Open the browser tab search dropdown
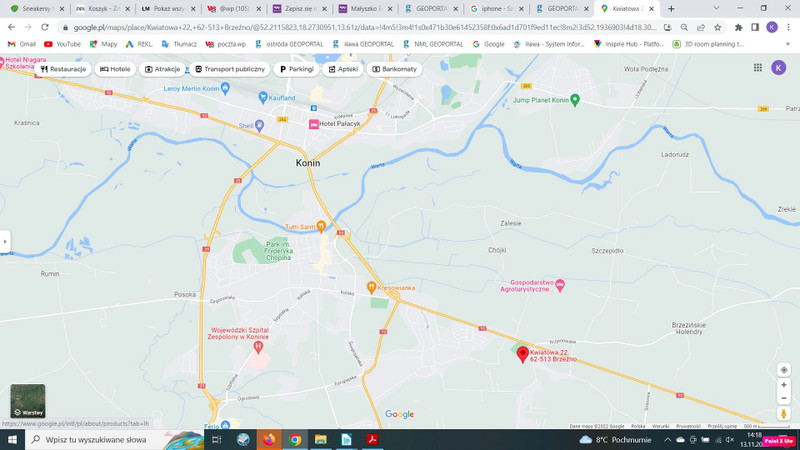This screenshot has width=800, height=450. (x=716, y=8)
